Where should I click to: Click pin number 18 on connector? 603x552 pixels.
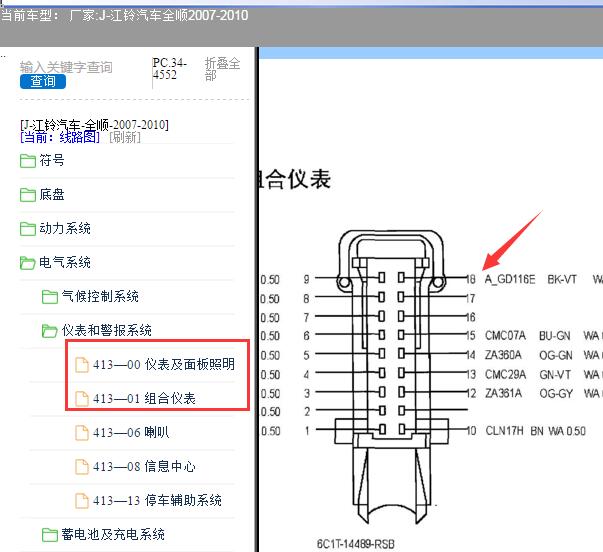coord(471,279)
